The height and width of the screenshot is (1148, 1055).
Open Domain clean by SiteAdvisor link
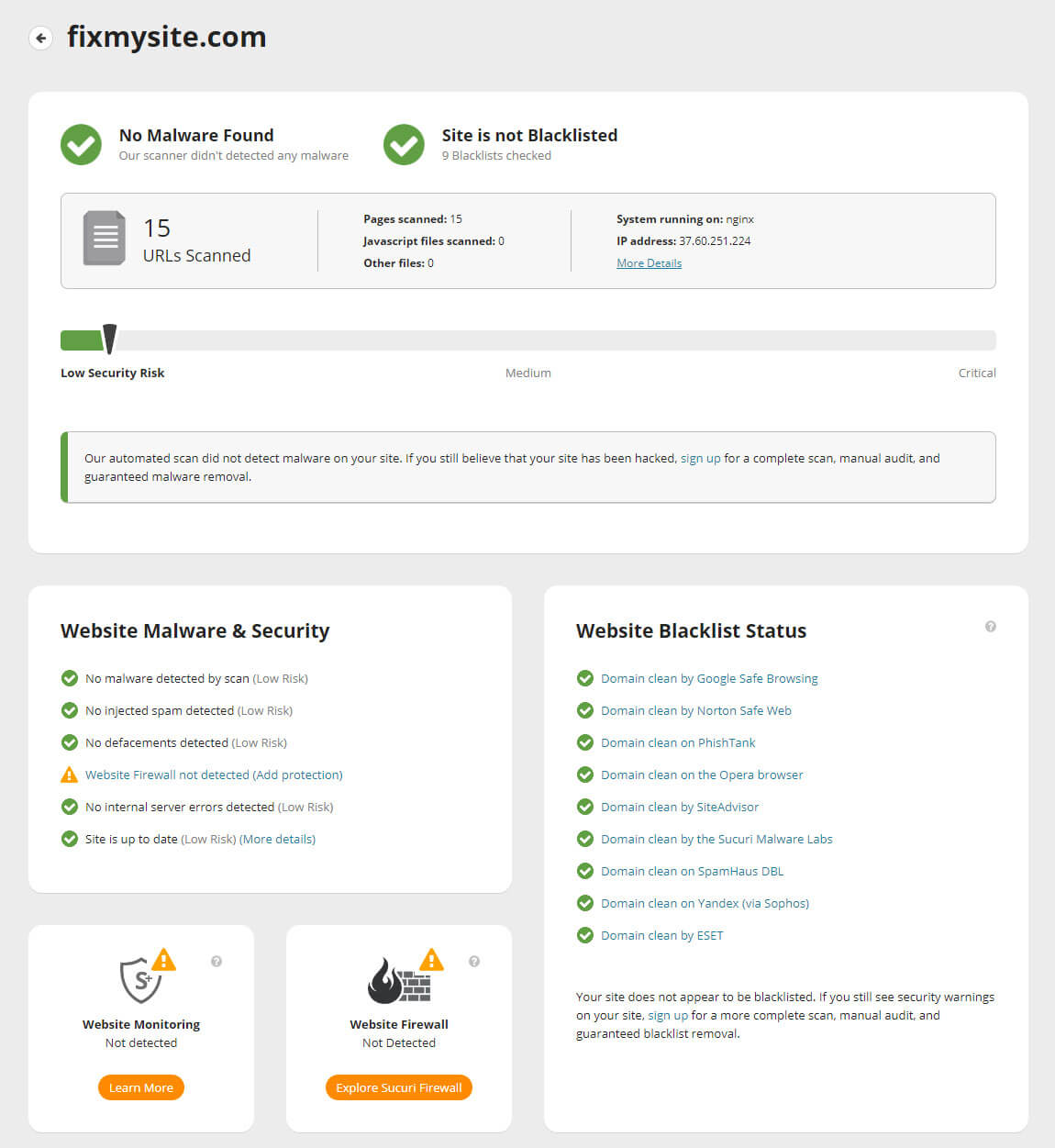pos(680,807)
